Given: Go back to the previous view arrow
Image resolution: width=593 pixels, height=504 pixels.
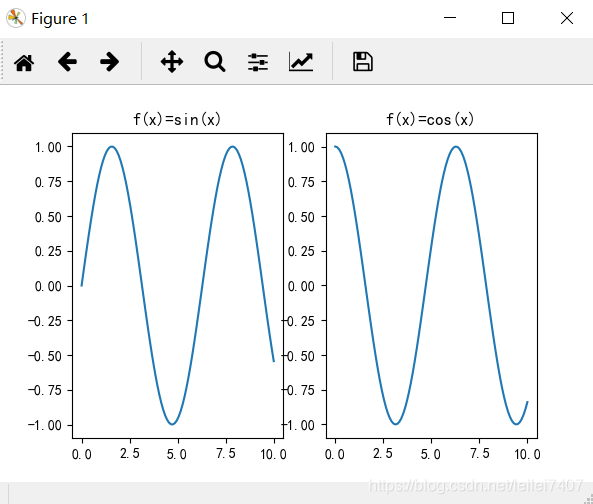Looking at the screenshot, I should [x=67, y=62].
